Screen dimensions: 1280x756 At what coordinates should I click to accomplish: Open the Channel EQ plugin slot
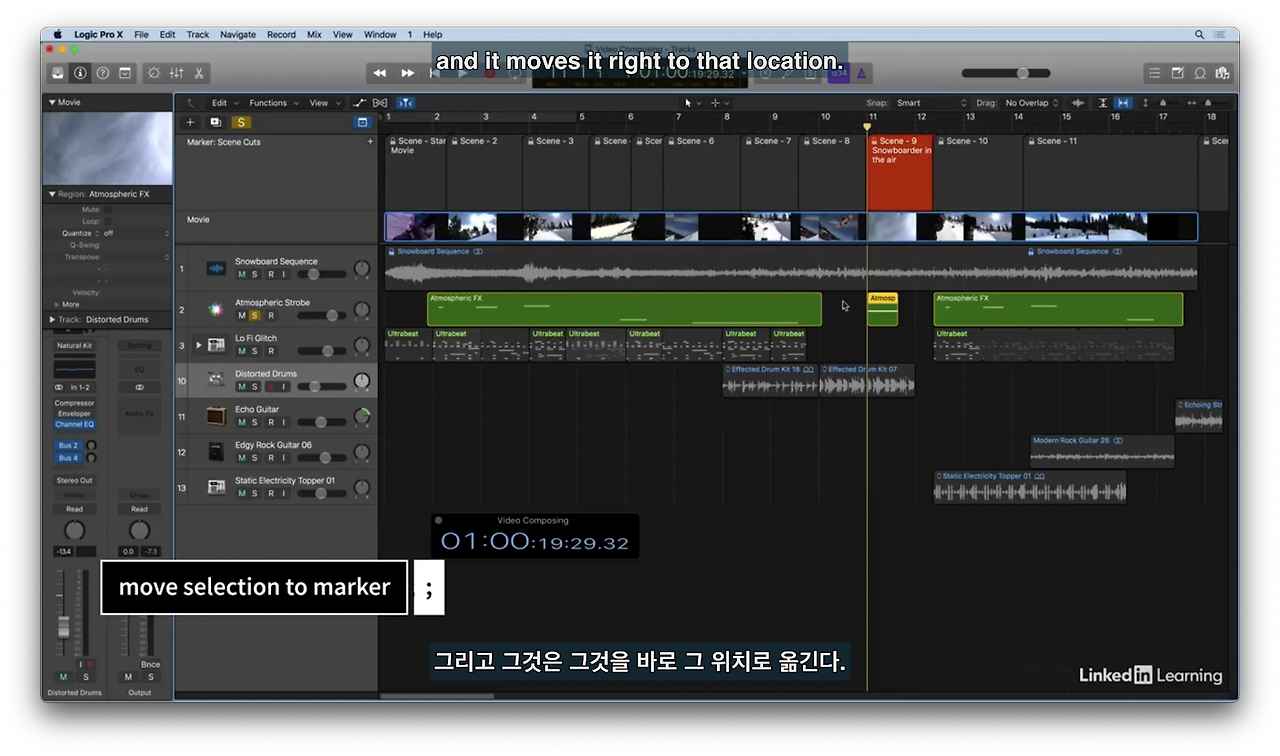pyautogui.click(x=74, y=424)
